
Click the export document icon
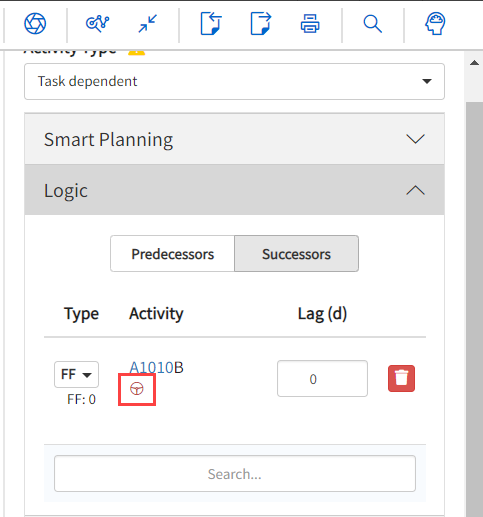pos(261,23)
